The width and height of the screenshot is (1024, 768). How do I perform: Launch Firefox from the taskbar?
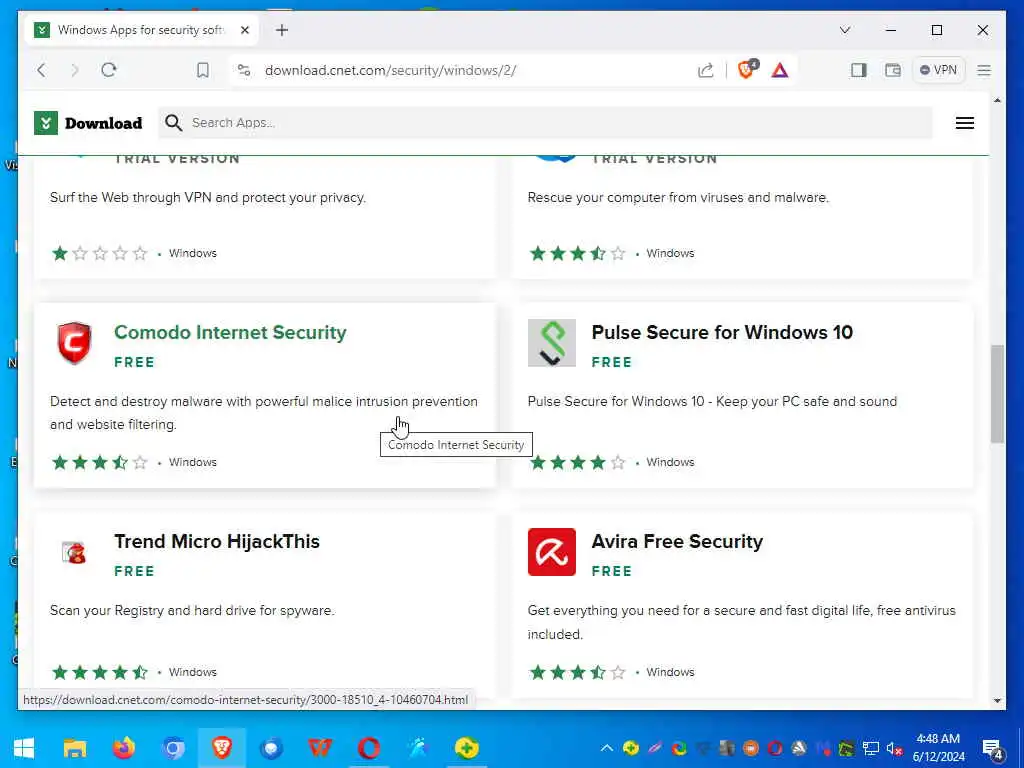(x=123, y=748)
